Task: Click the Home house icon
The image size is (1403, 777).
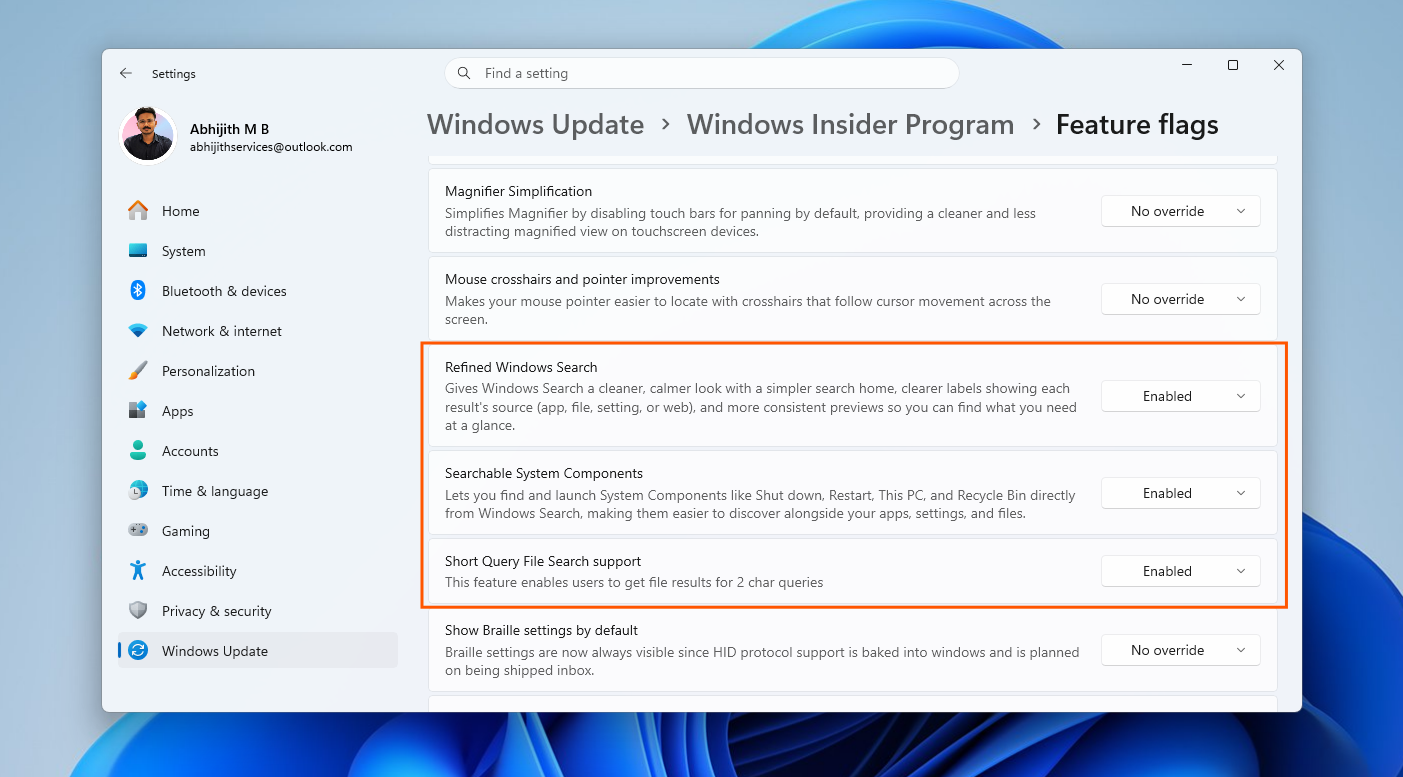Action: (x=138, y=211)
